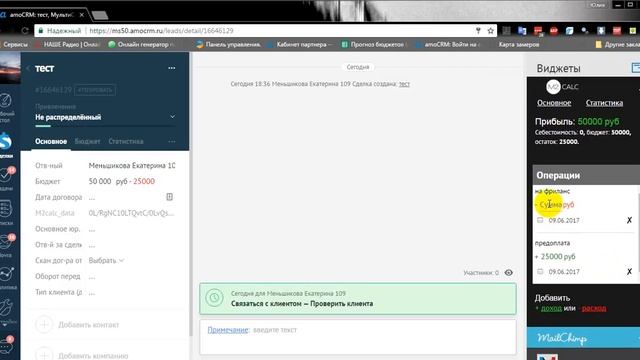Click the Примечание link in note field

pos(228,330)
